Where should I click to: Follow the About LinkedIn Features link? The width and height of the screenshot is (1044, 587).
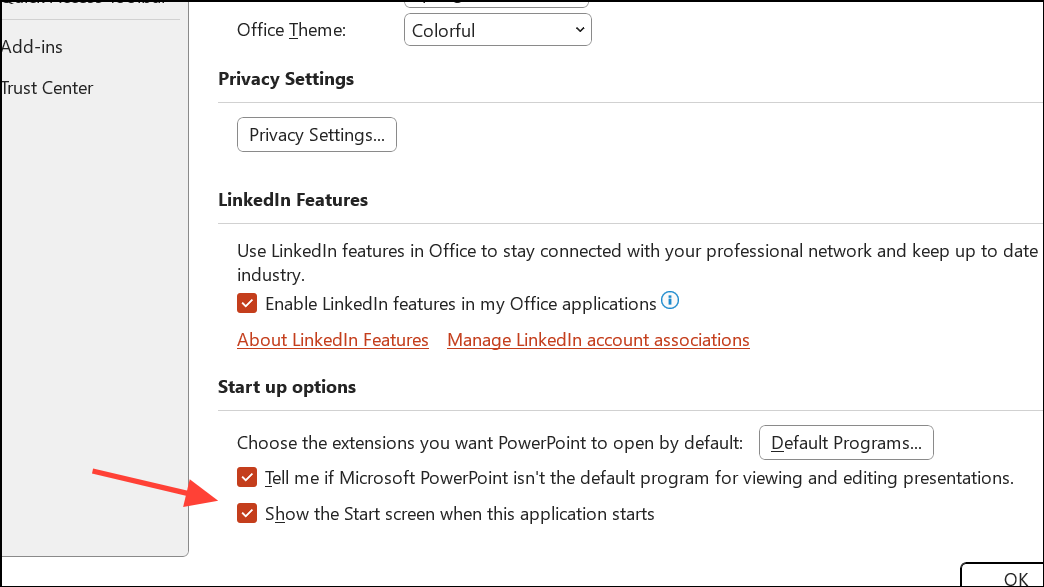click(x=333, y=340)
